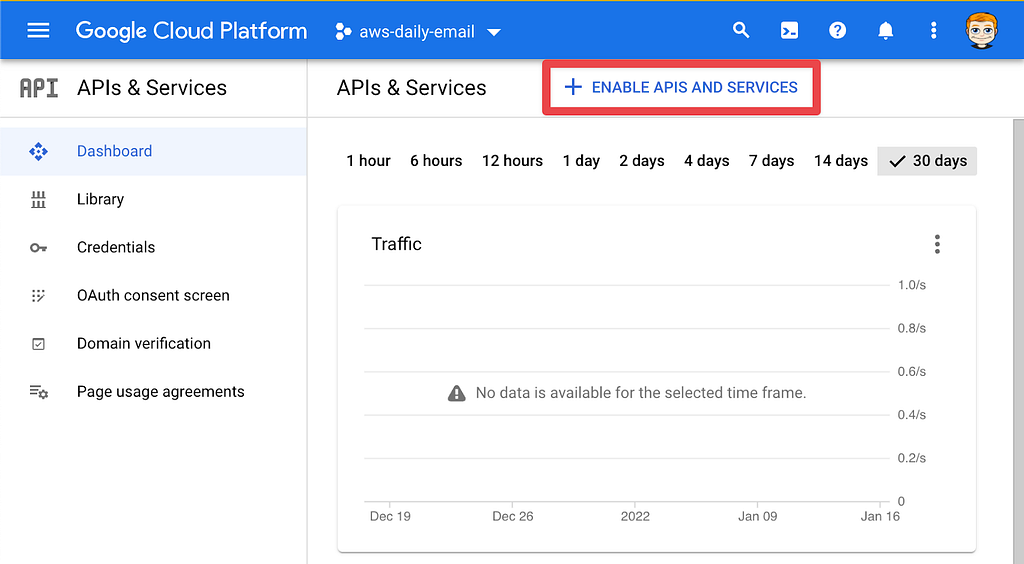Viewport: 1024px width, 564px height.
Task: Select Dashboard in the sidebar
Action: (x=153, y=151)
